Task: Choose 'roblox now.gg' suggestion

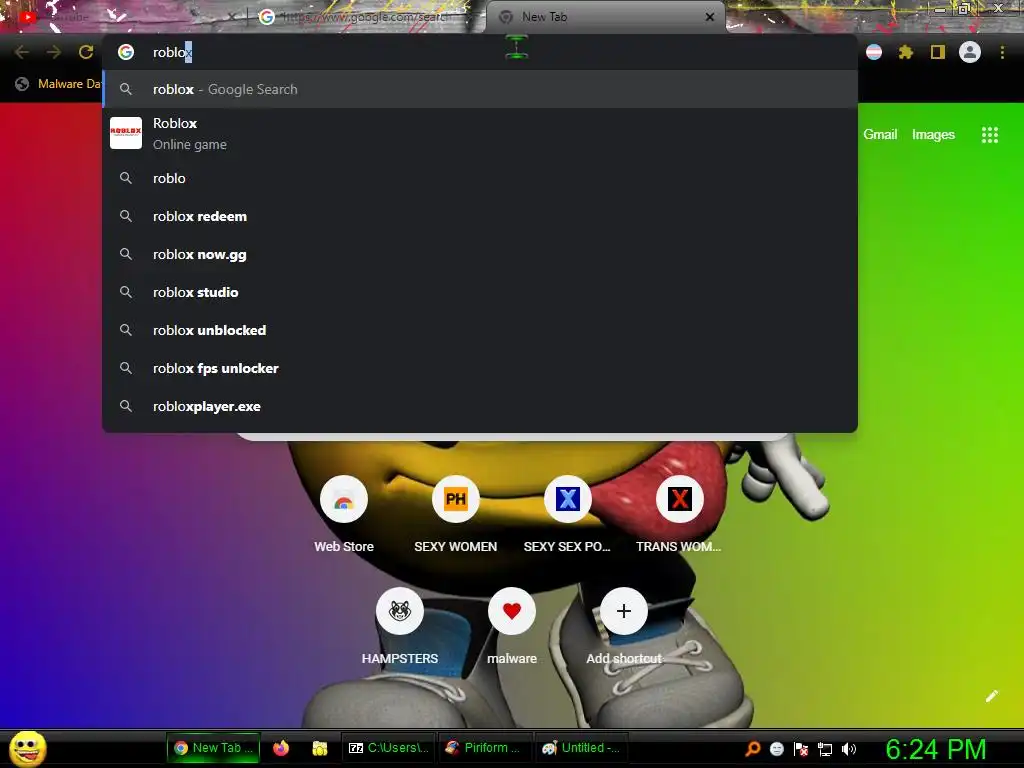Action: 480,254
